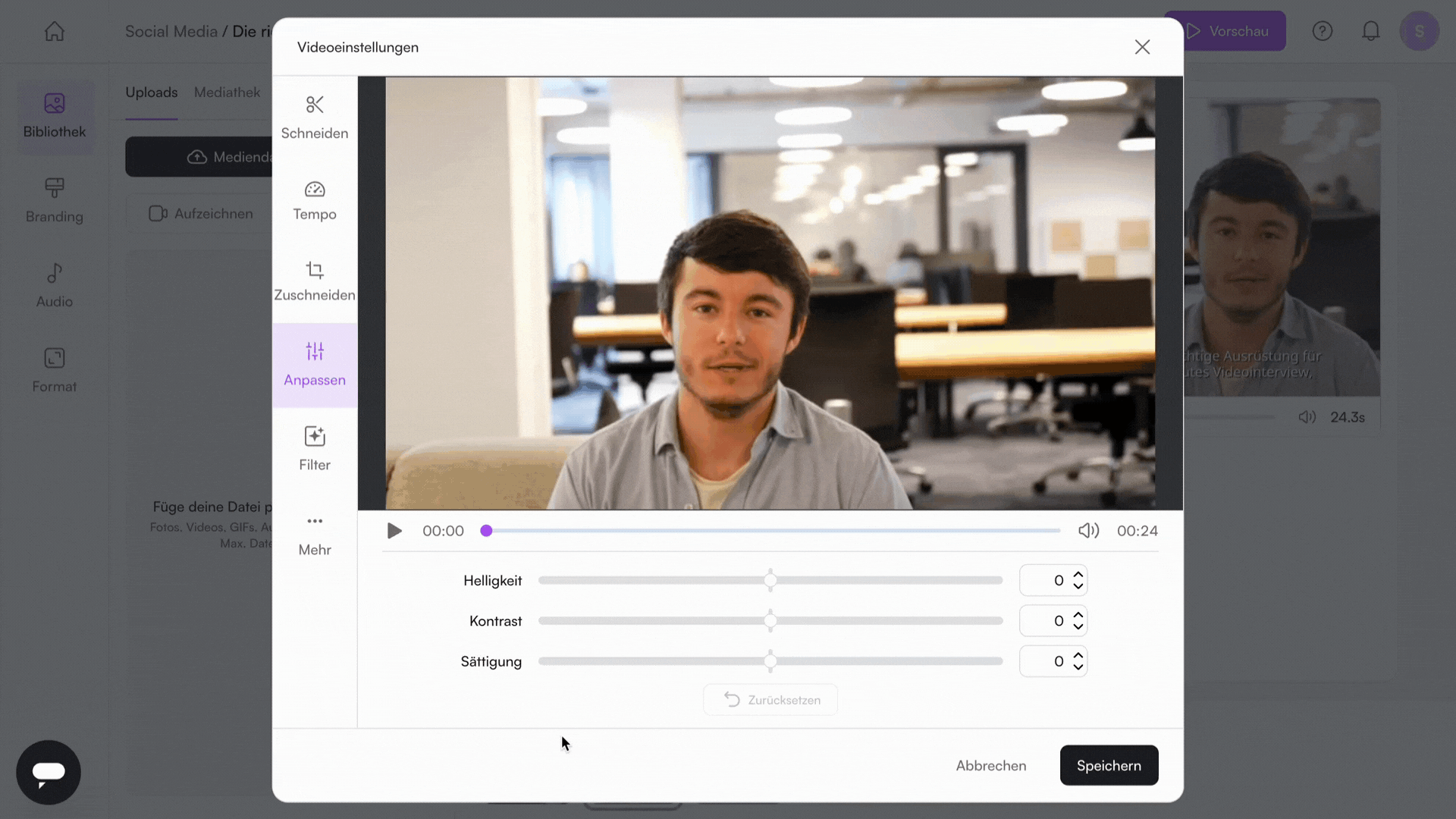
Task: Click the Helligkeit number field
Action: pyautogui.click(x=1053, y=580)
